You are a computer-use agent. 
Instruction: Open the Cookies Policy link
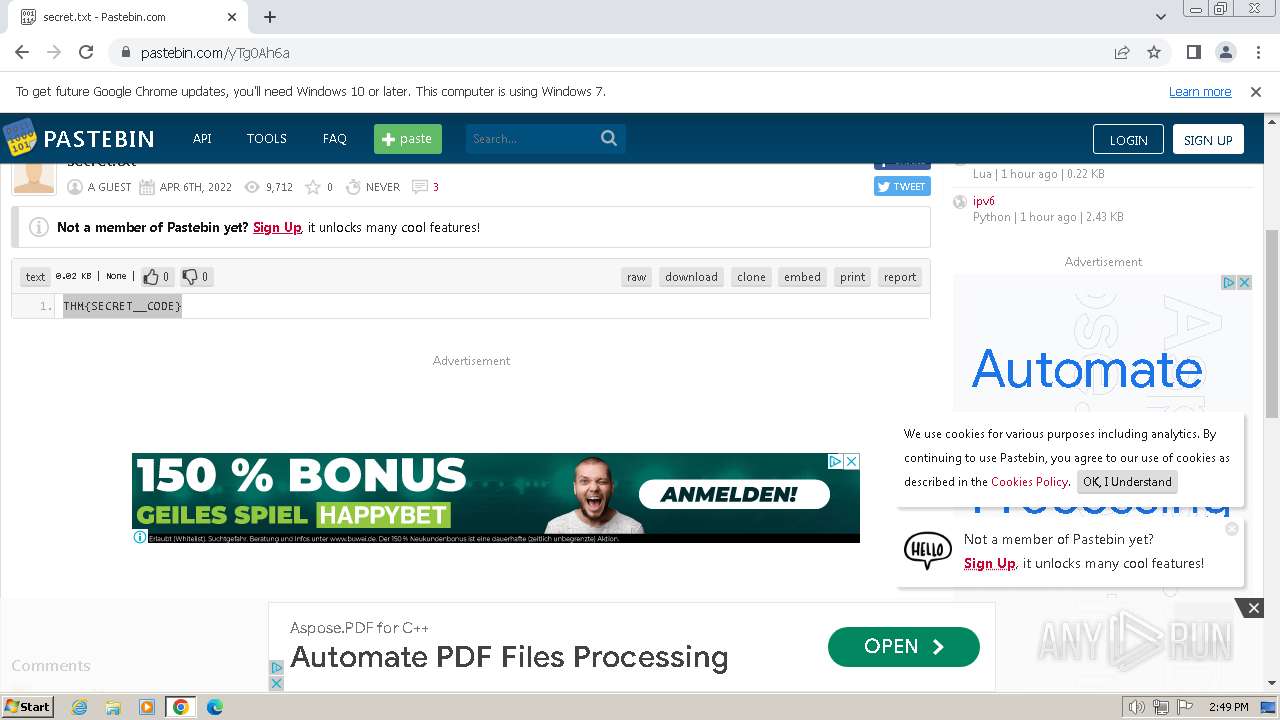tap(1029, 482)
